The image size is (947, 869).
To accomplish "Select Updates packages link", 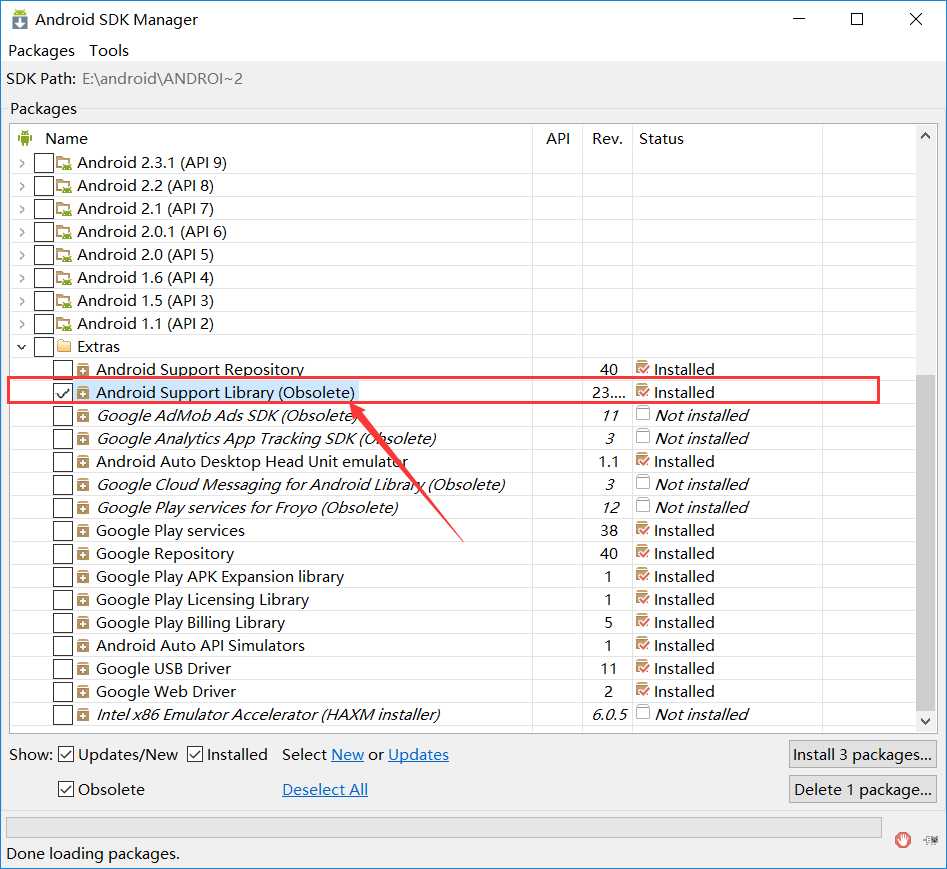I will 418,754.
